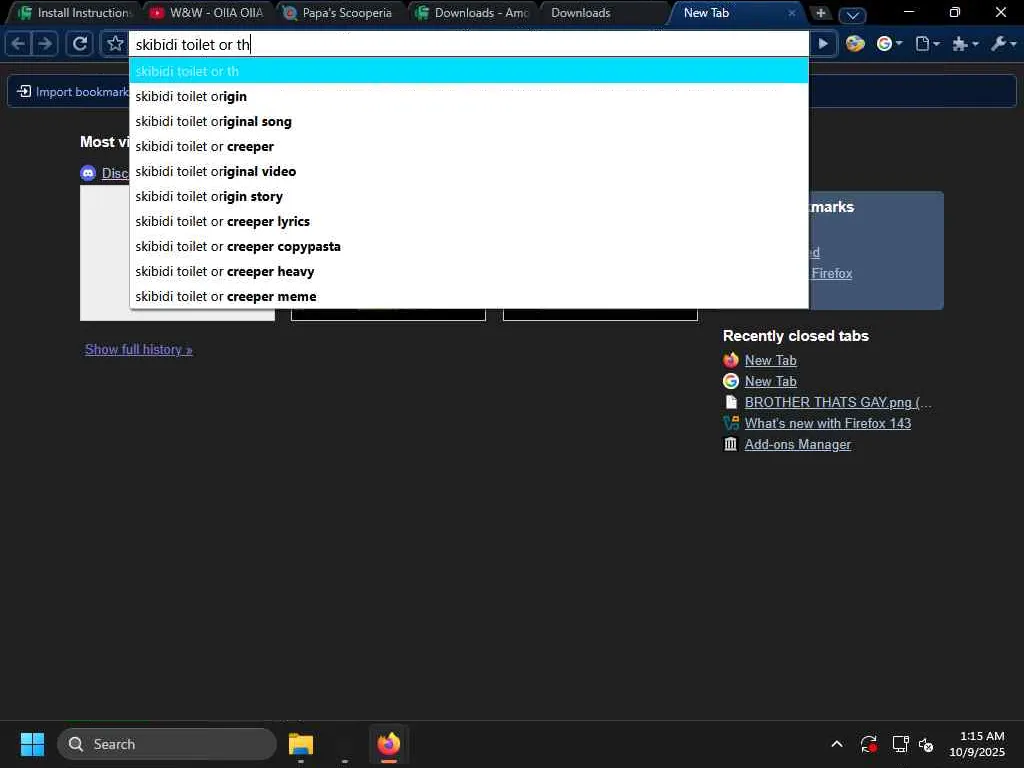Open the Show full history link

click(x=138, y=349)
